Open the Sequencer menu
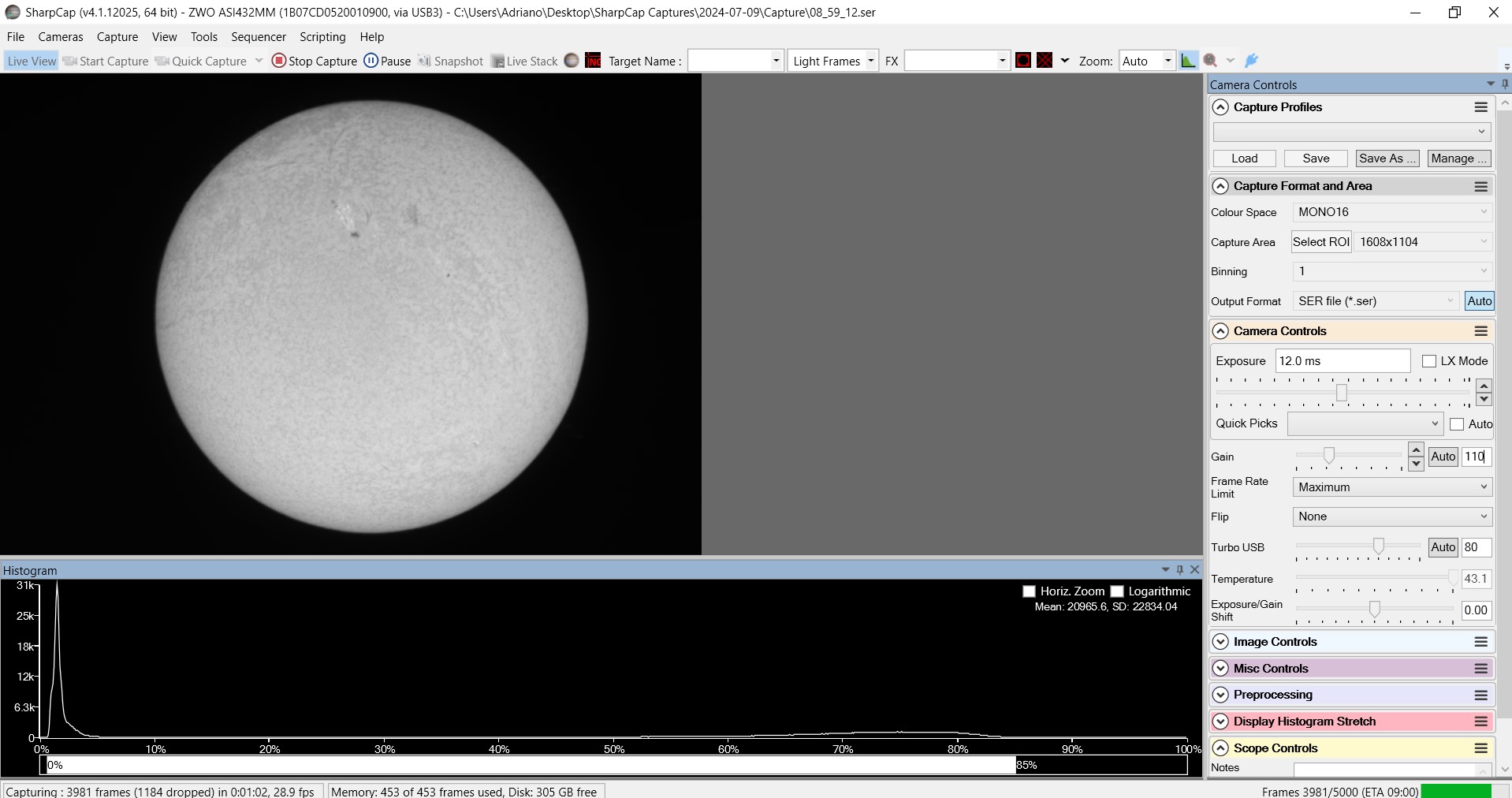 258,37
